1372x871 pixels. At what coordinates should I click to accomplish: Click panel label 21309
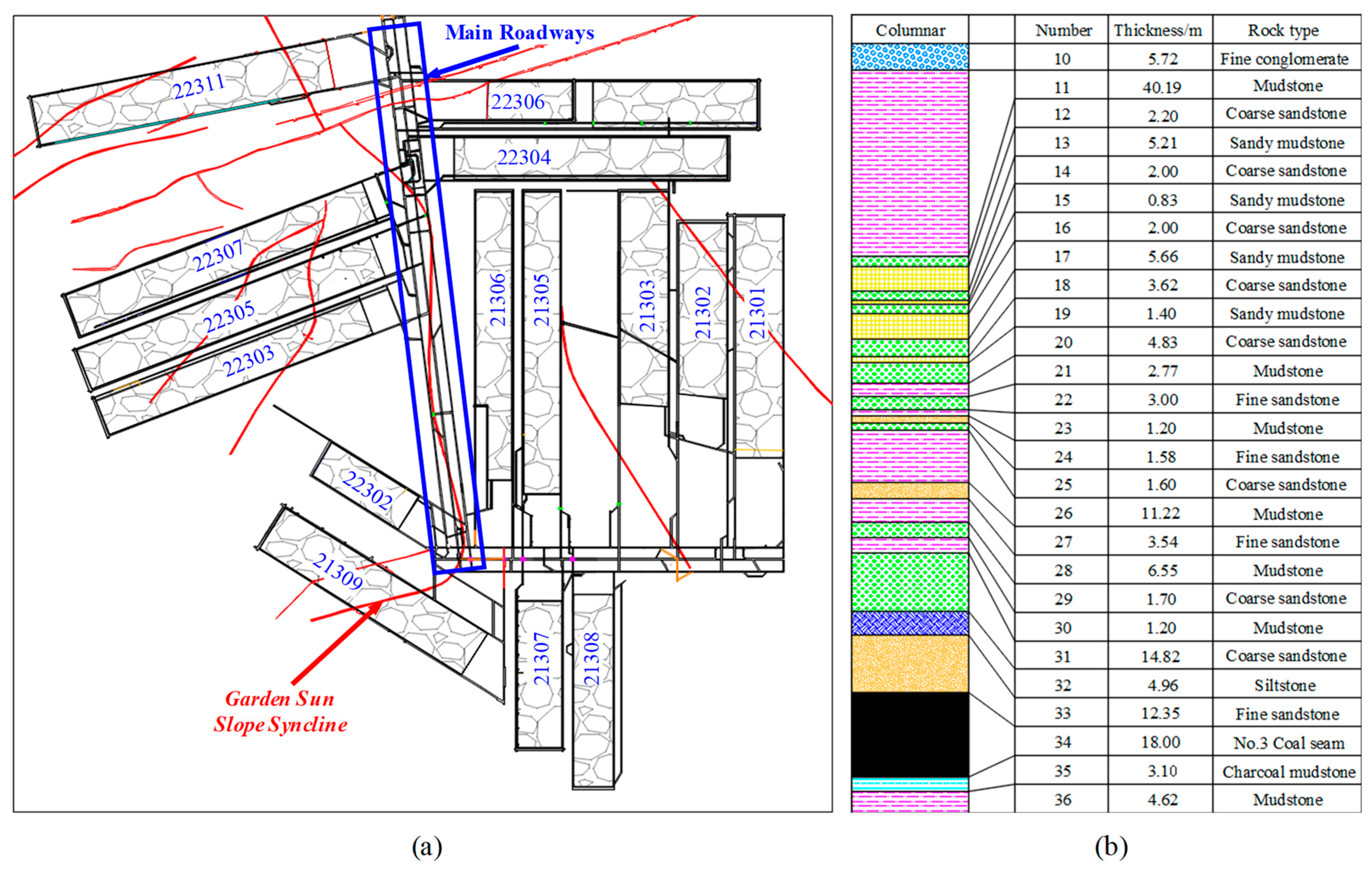(338, 571)
